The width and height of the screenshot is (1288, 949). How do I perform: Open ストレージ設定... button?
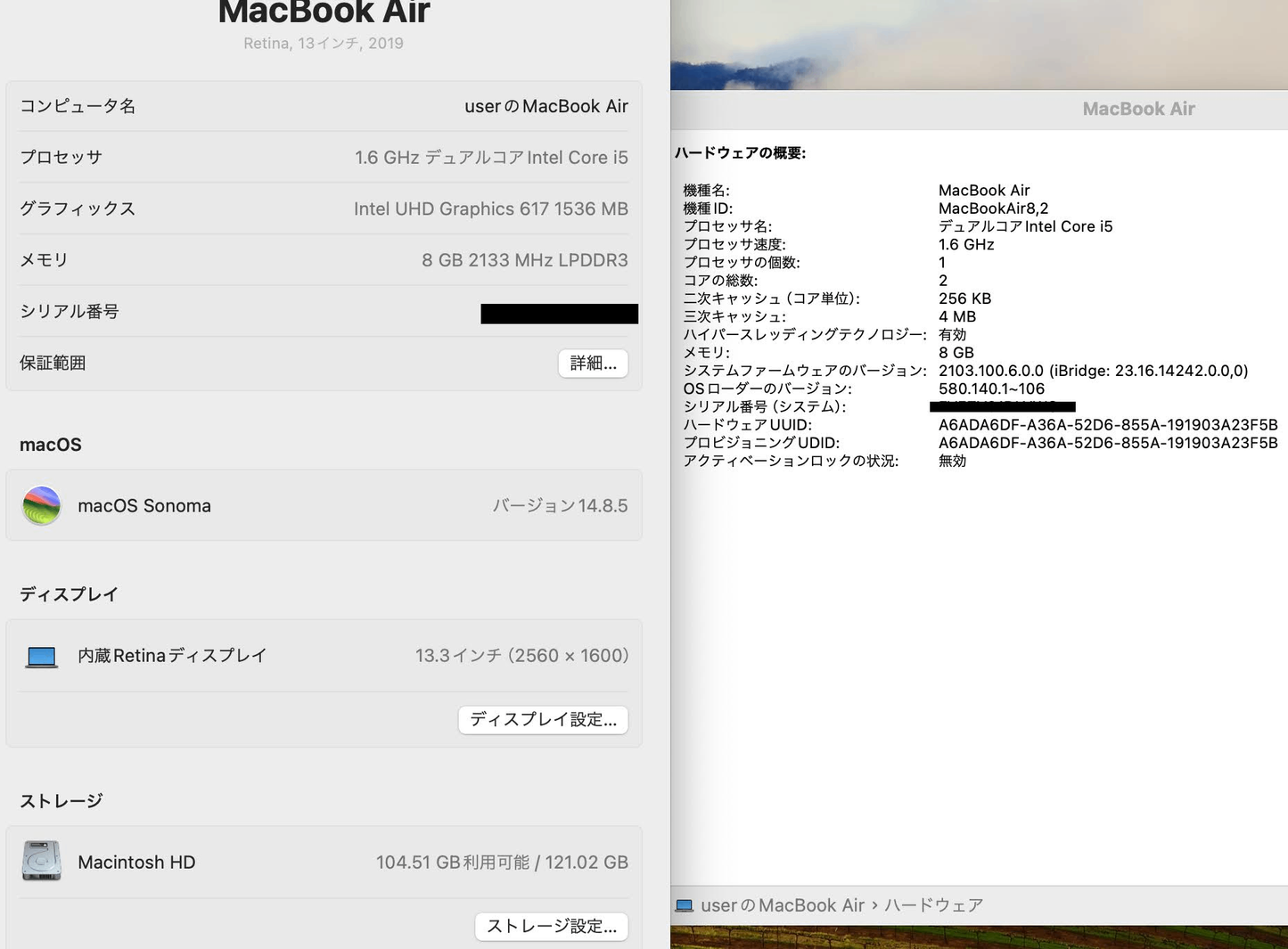click(552, 926)
